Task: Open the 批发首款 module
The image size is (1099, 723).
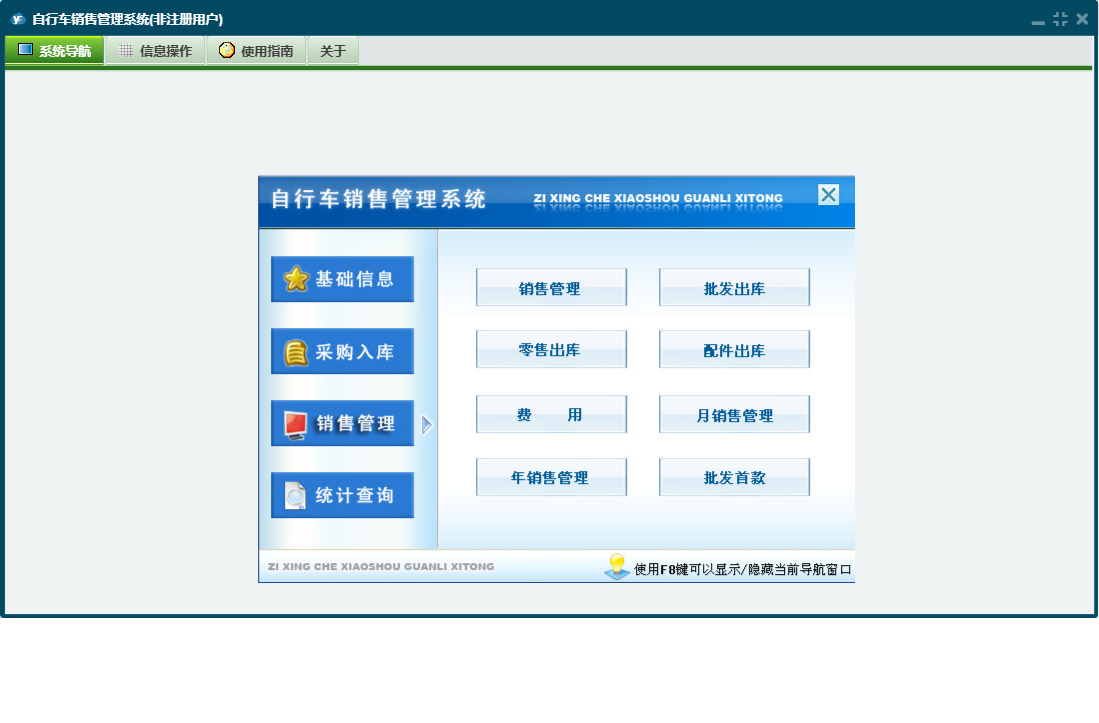Action: [734, 477]
